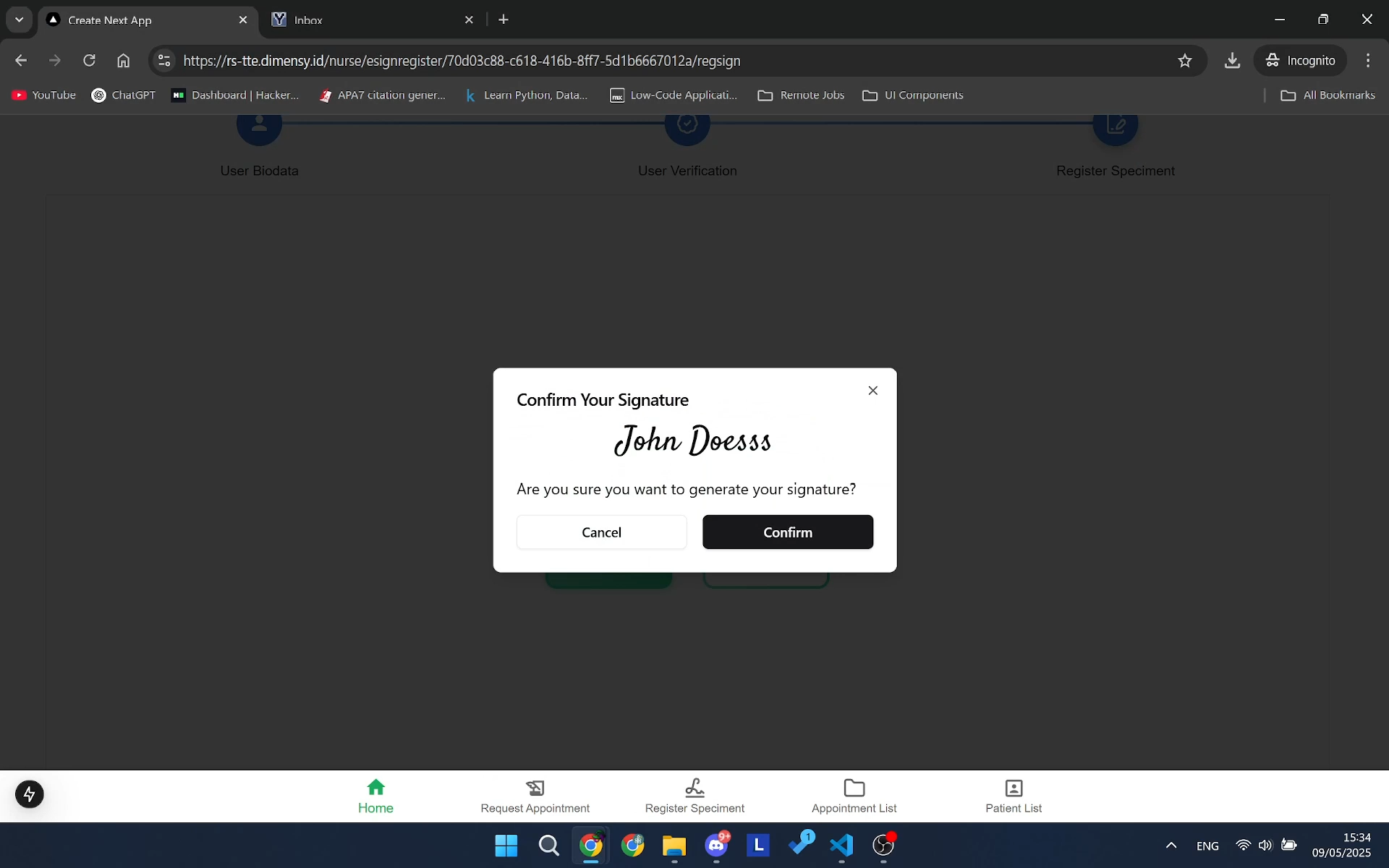
Task: Open the Remote Jobs bookmark folder
Action: point(801,95)
